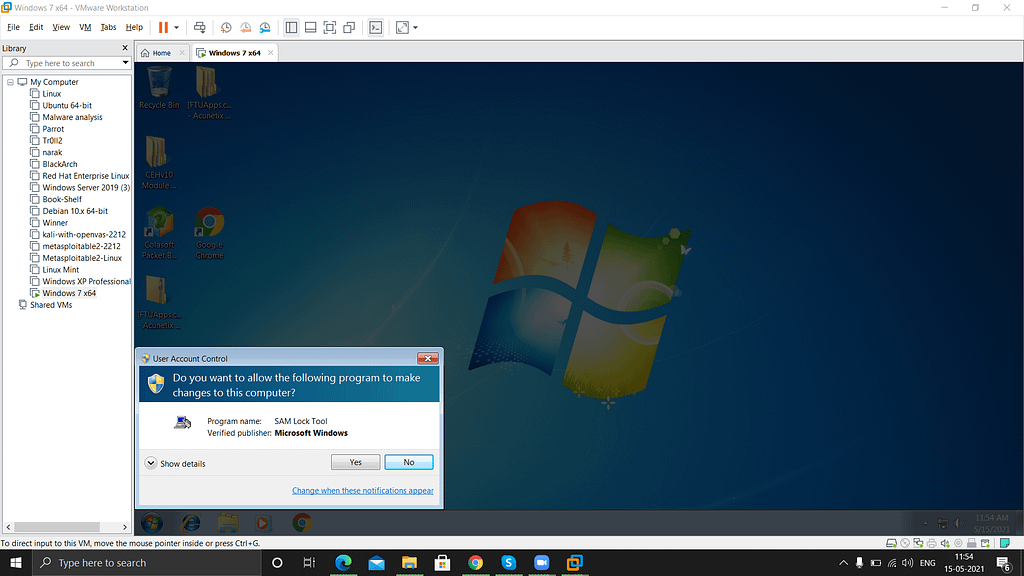Viewport: 1024px width, 576px height.
Task: Open Skype from the host taskbar
Action: pos(508,562)
